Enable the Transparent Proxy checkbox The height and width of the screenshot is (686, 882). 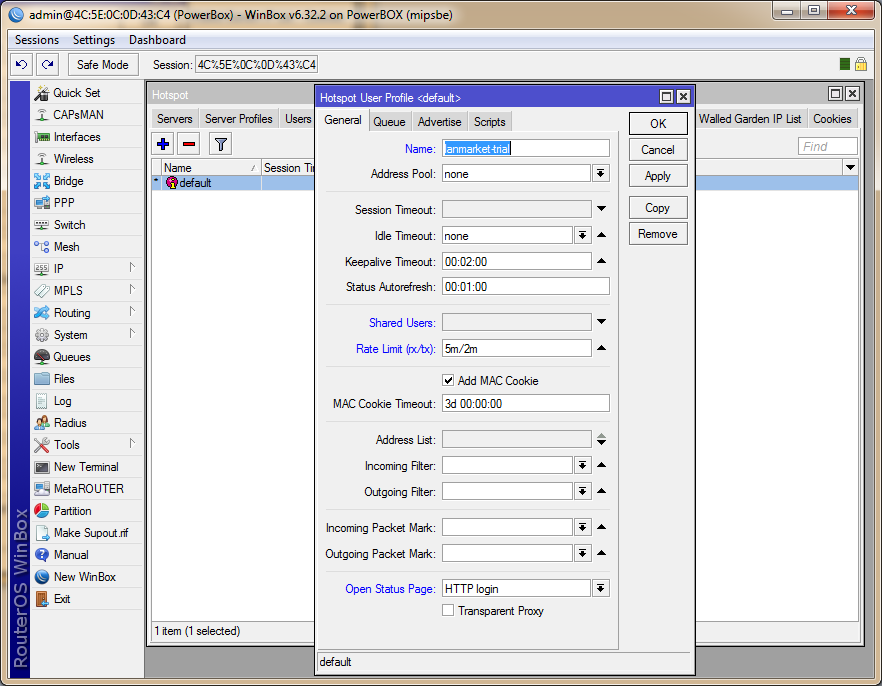tap(448, 611)
